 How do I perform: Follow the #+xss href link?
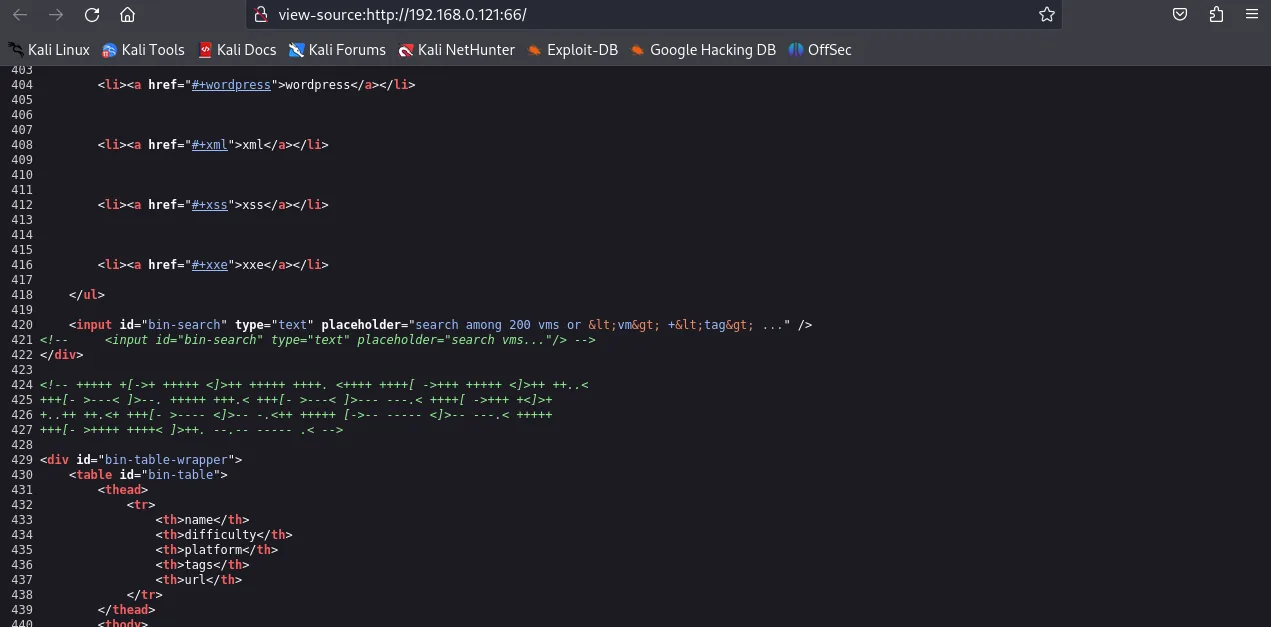click(x=210, y=205)
